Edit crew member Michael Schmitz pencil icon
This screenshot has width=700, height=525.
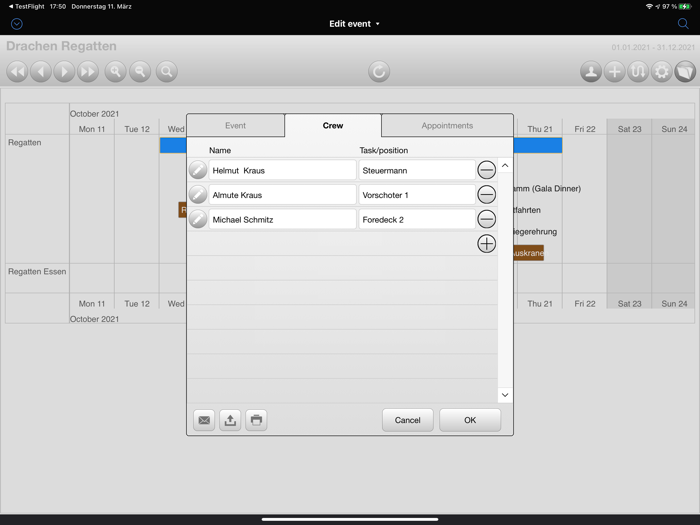click(x=198, y=219)
